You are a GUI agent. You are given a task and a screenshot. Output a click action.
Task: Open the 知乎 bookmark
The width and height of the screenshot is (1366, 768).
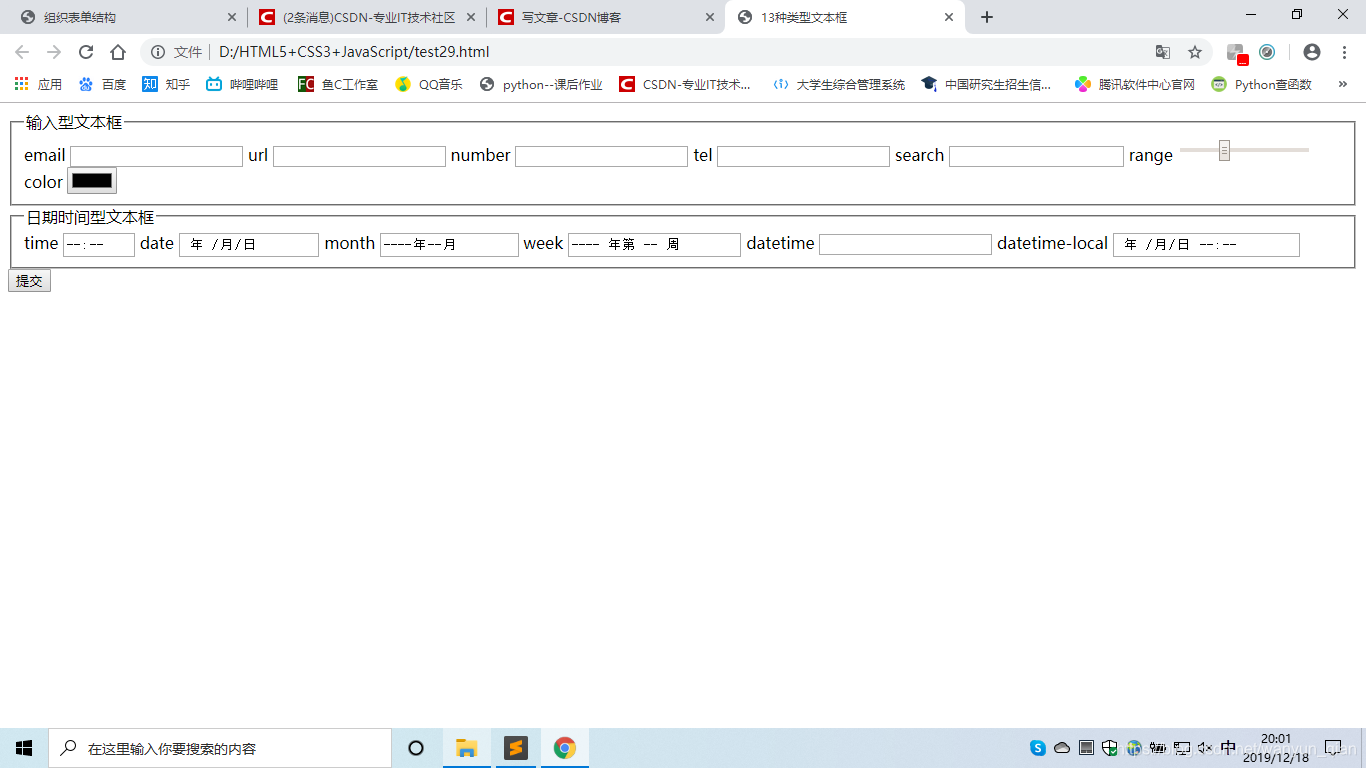click(x=166, y=84)
